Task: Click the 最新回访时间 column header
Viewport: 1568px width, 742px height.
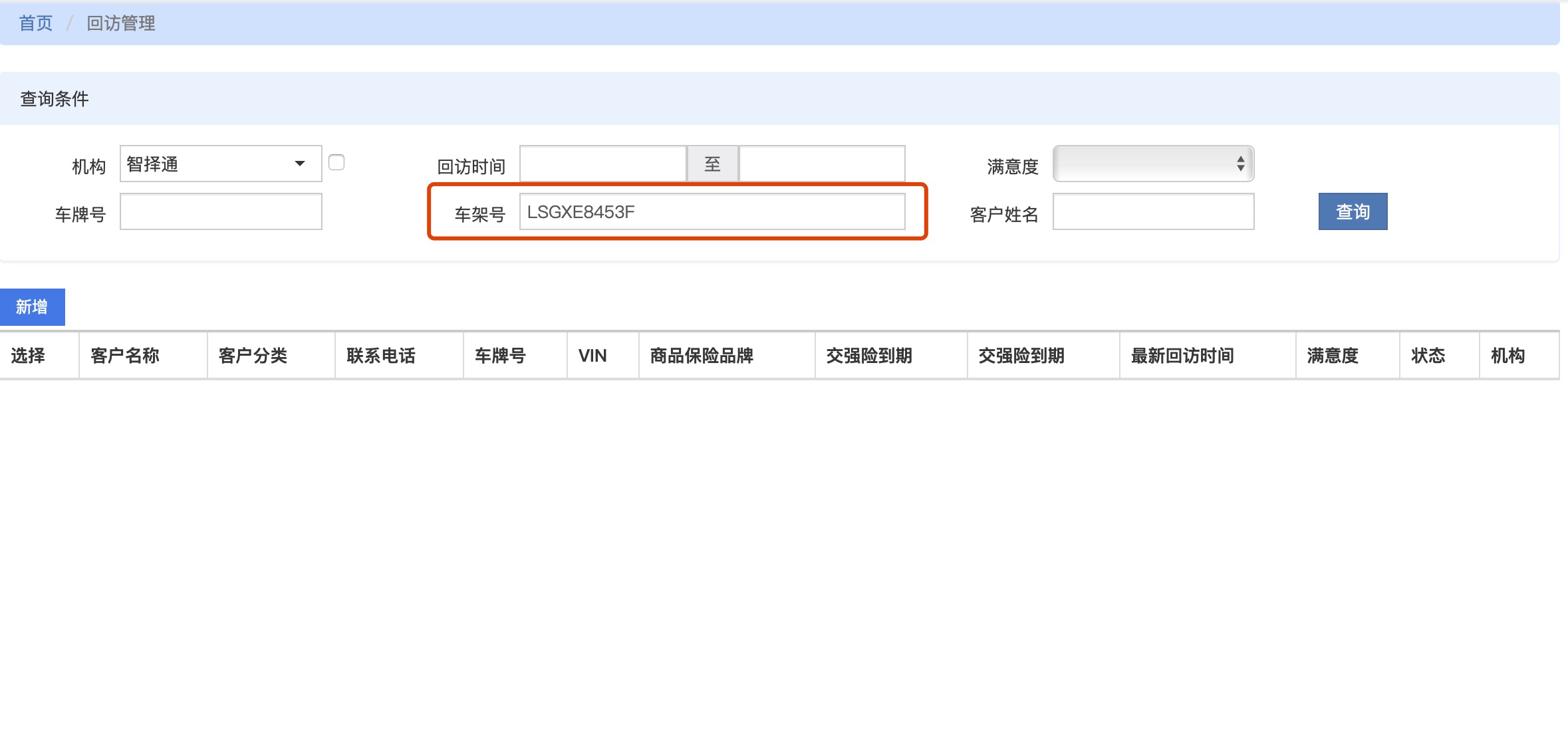Action: 1182,356
